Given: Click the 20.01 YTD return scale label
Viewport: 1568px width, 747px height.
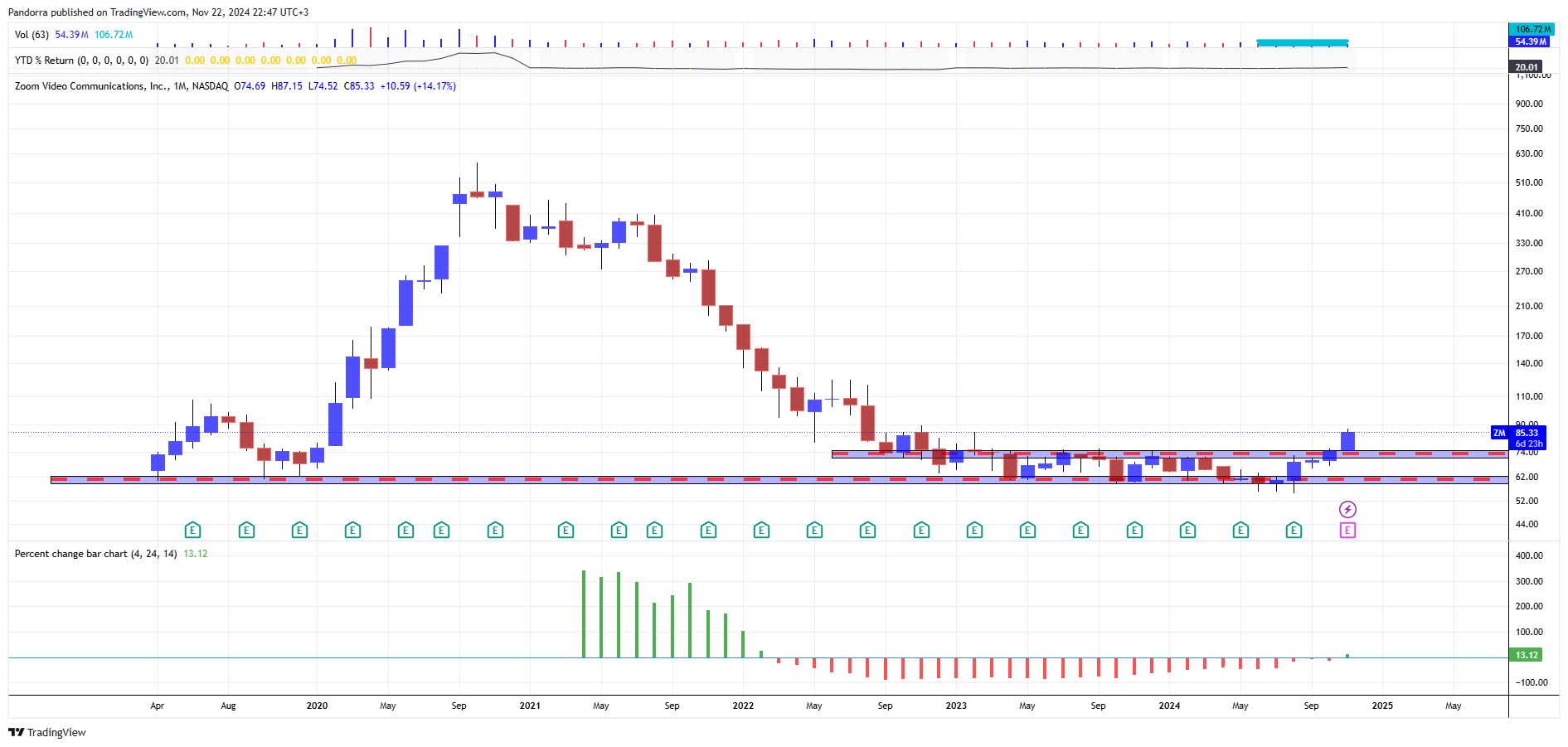Looking at the screenshot, I should tap(1526, 67).
